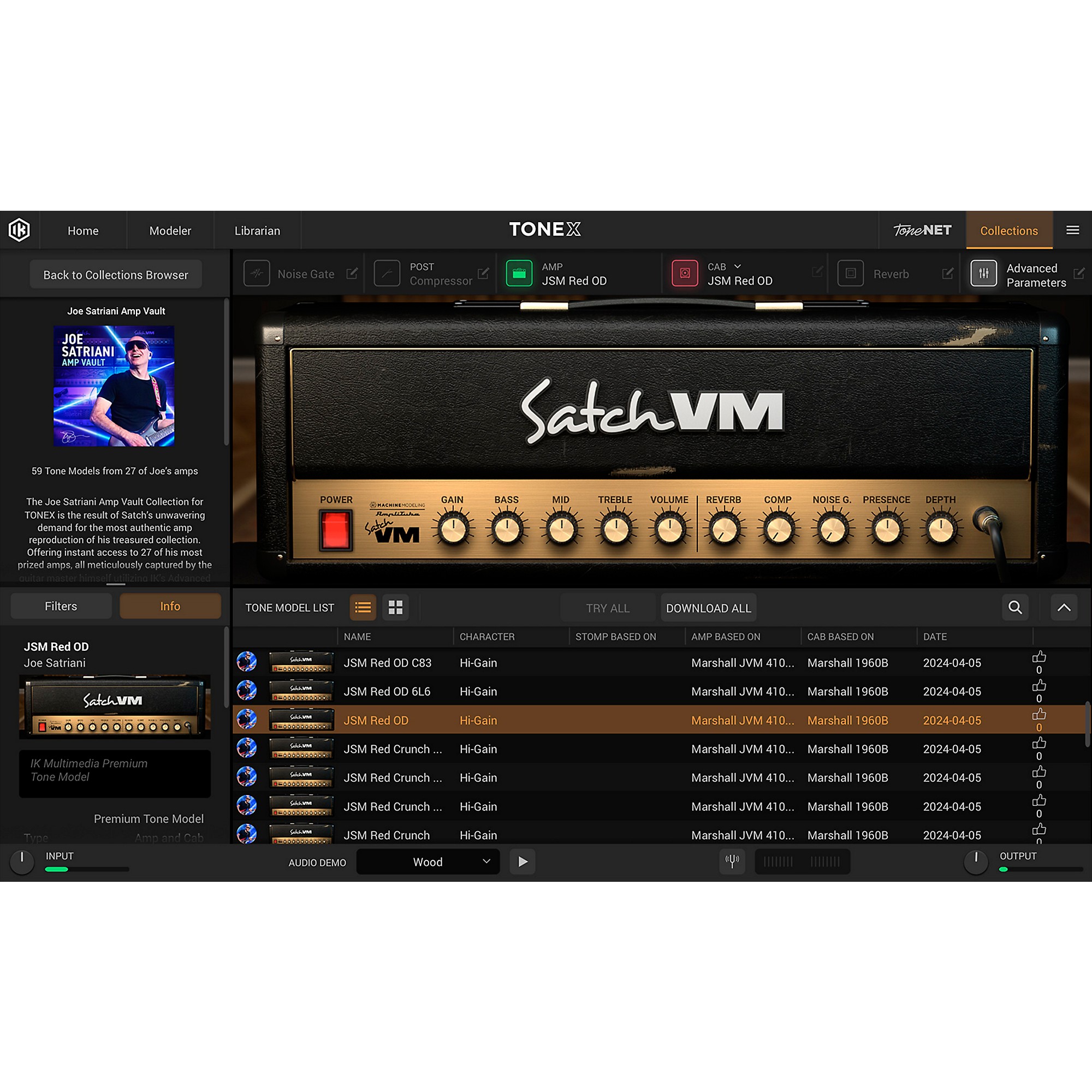This screenshot has width=1092, height=1092.
Task: Toggle the Reverb module
Action: point(850,274)
